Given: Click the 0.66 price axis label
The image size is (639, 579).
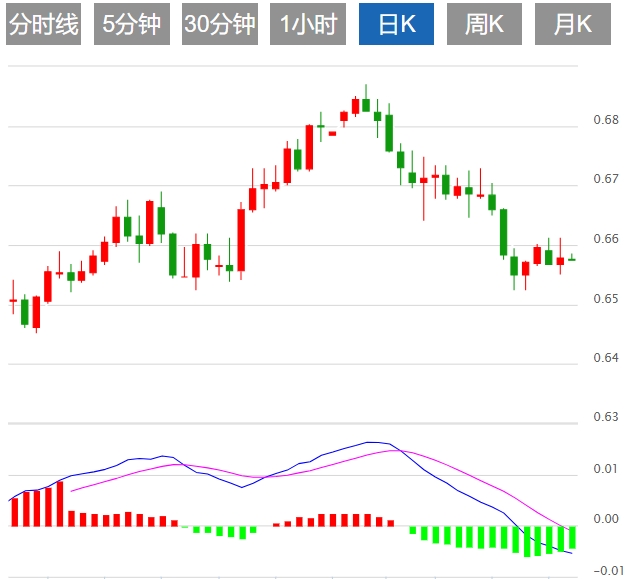Looking at the screenshot, I should (x=605, y=239).
